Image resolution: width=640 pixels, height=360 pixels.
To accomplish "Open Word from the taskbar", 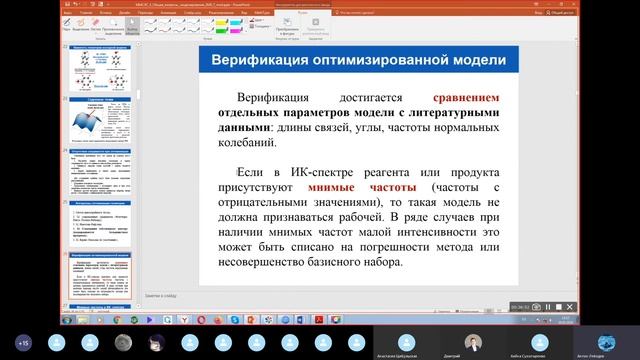I will point(300,320).
